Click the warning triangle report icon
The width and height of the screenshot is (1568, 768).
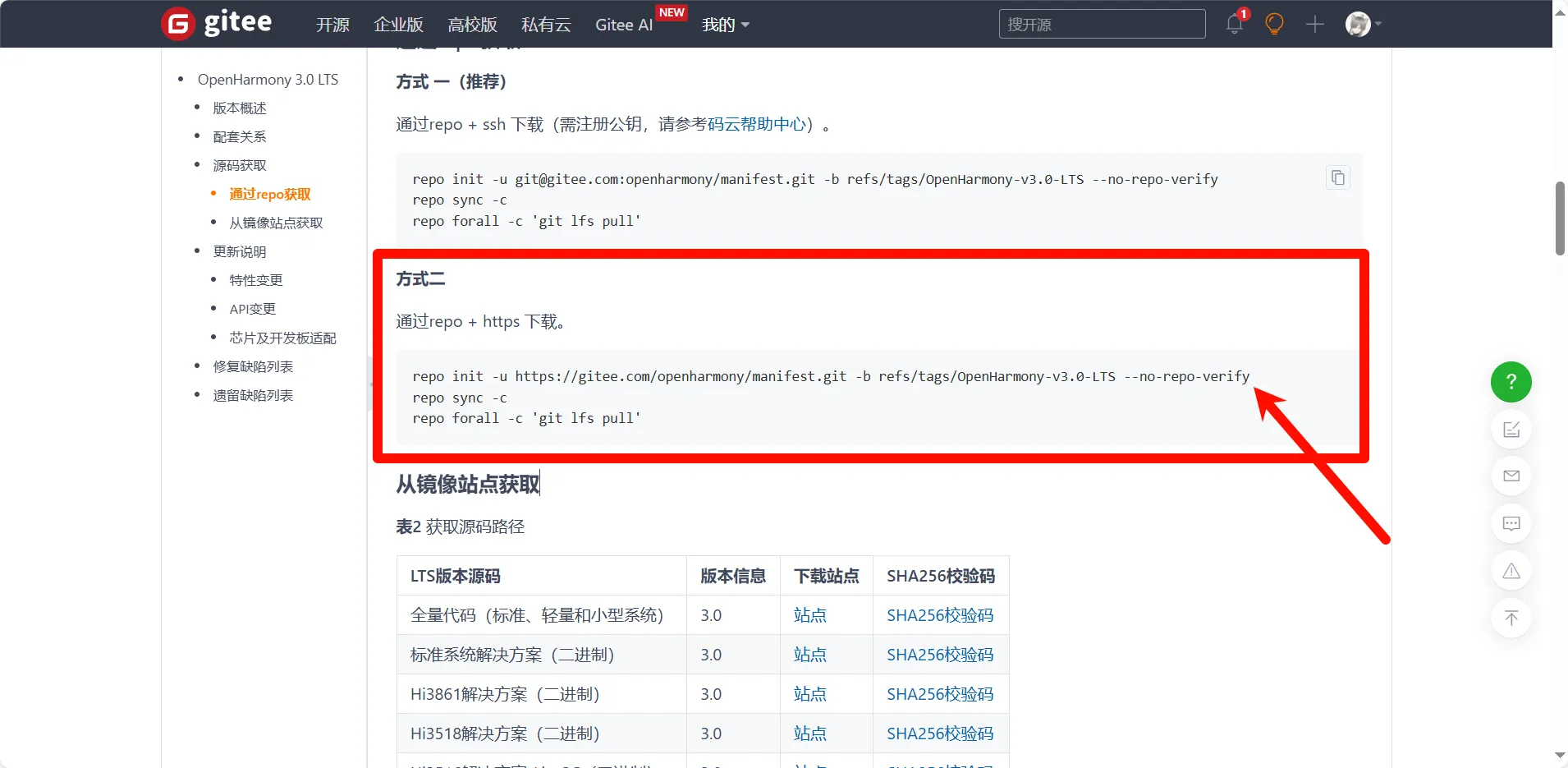click(x=1511, y=571)
